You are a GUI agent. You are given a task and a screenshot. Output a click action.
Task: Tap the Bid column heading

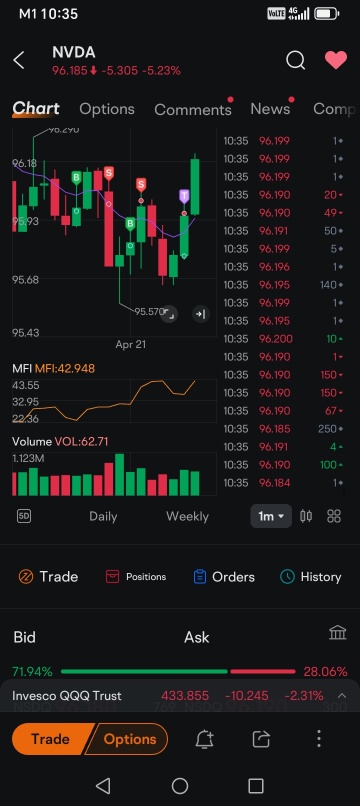(x=25, y=637)
